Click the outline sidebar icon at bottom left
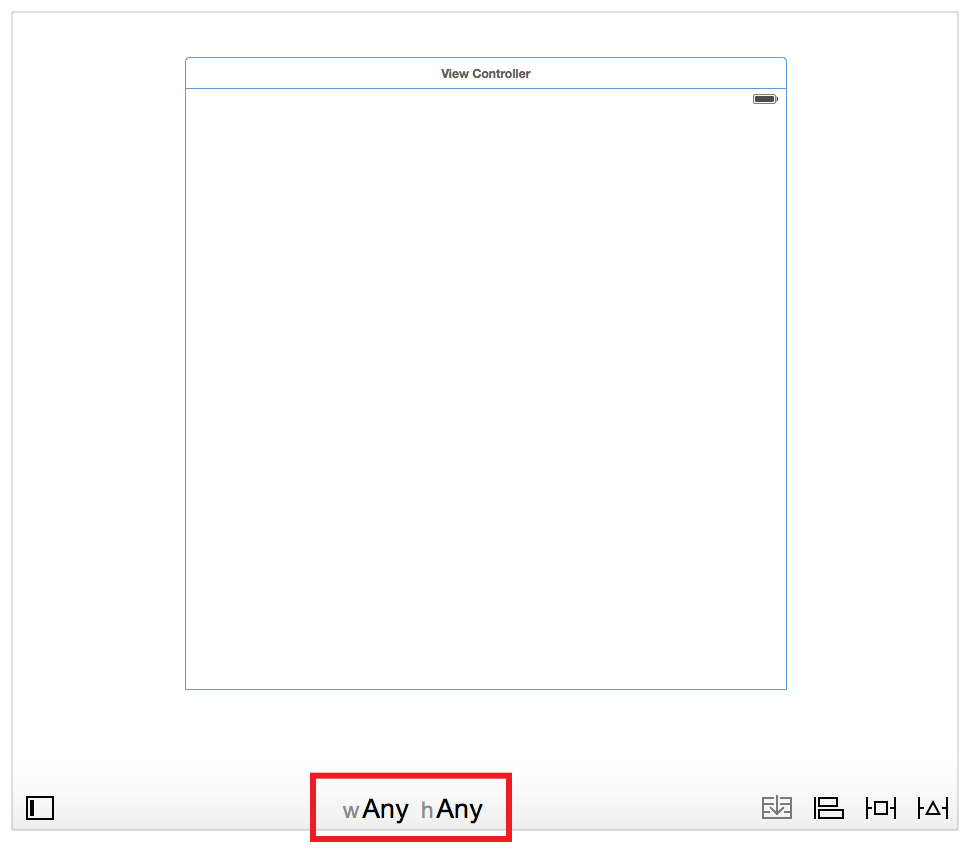This screenshot has height=851, width=970. (39, 808)
